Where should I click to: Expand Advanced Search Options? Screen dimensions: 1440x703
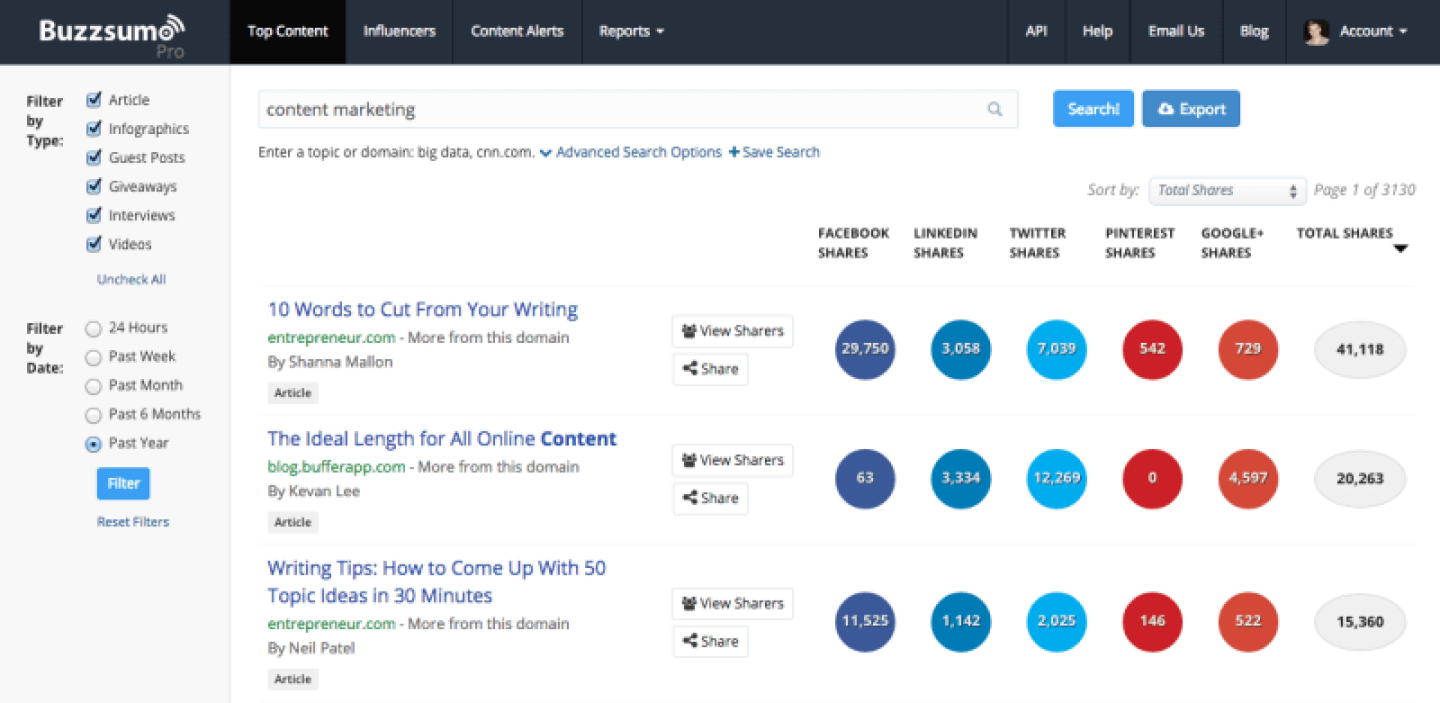[x=630, y=153]
